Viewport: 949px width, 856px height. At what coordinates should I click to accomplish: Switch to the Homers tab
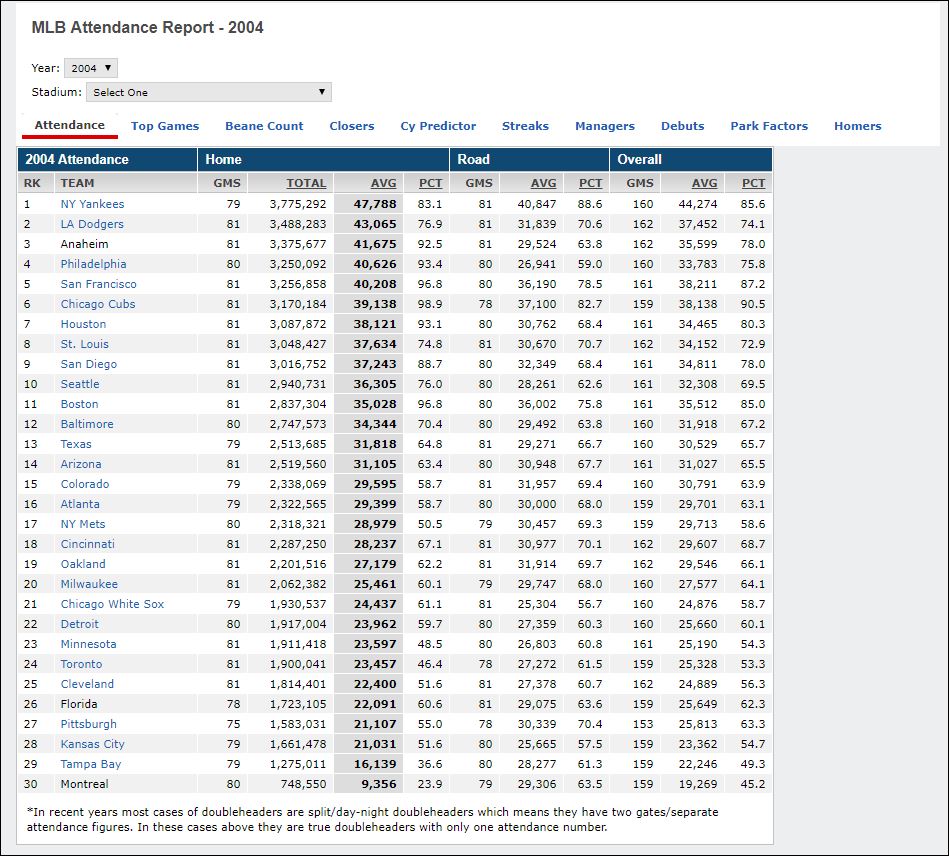point(857,126)
